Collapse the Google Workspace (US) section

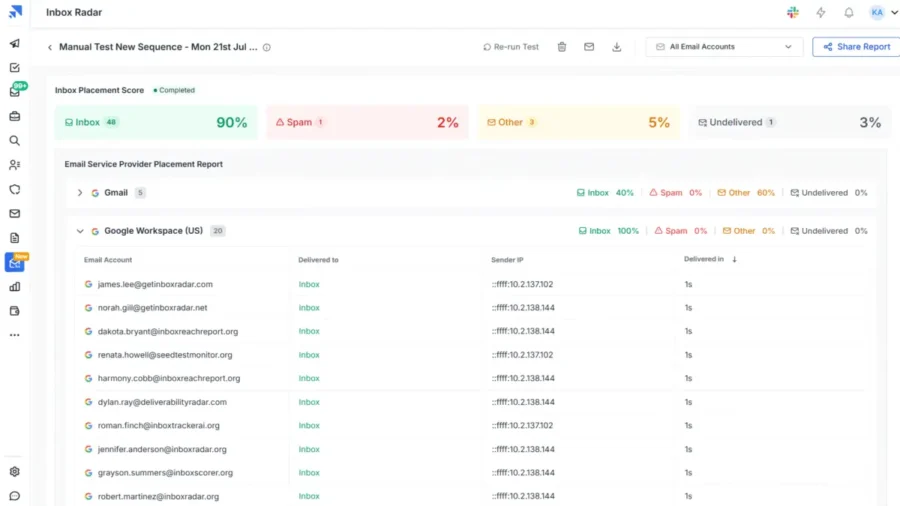coord(80,231)
